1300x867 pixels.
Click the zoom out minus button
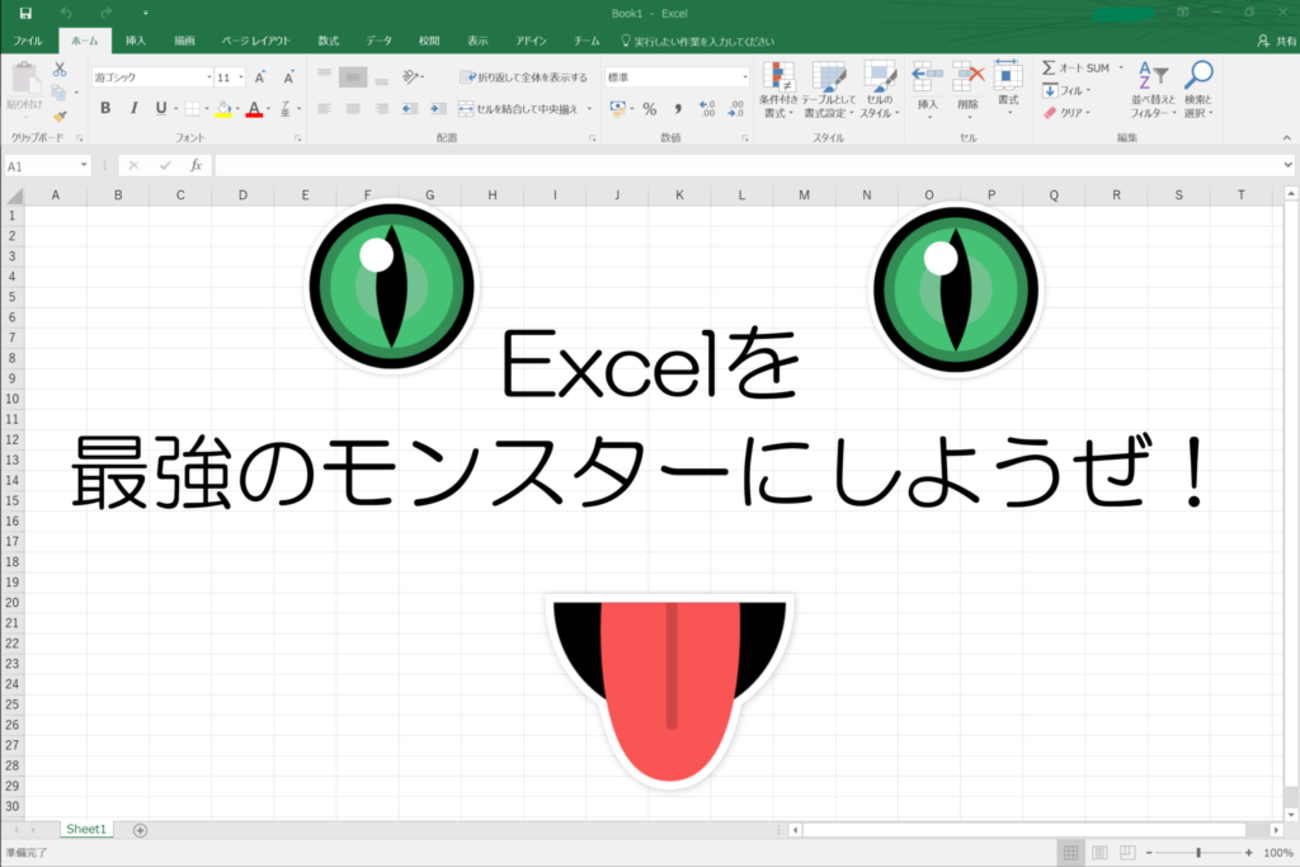(x=1148, y=853)
